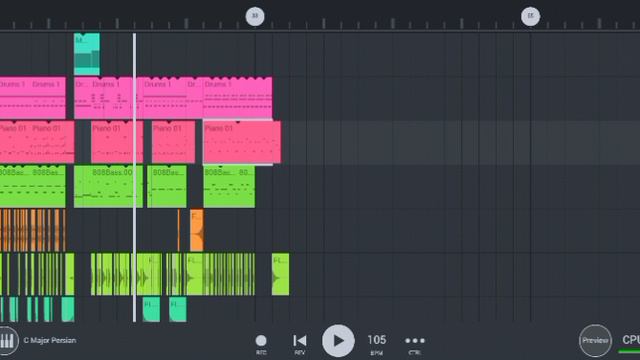Start playback with the Play button
This screenshot has width=640, height=360.
(338, 341)
